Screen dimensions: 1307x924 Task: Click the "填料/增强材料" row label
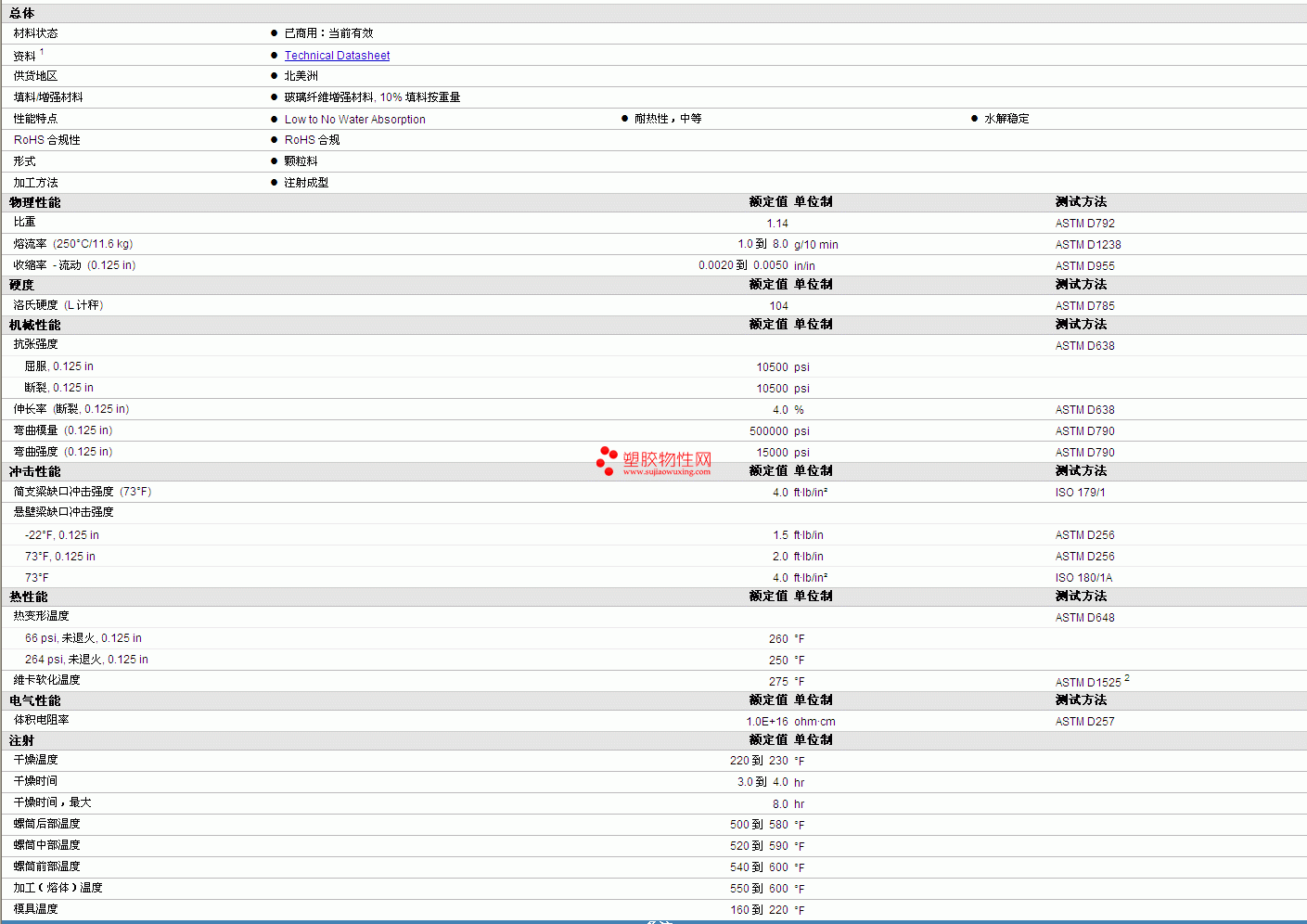point(48,97)
